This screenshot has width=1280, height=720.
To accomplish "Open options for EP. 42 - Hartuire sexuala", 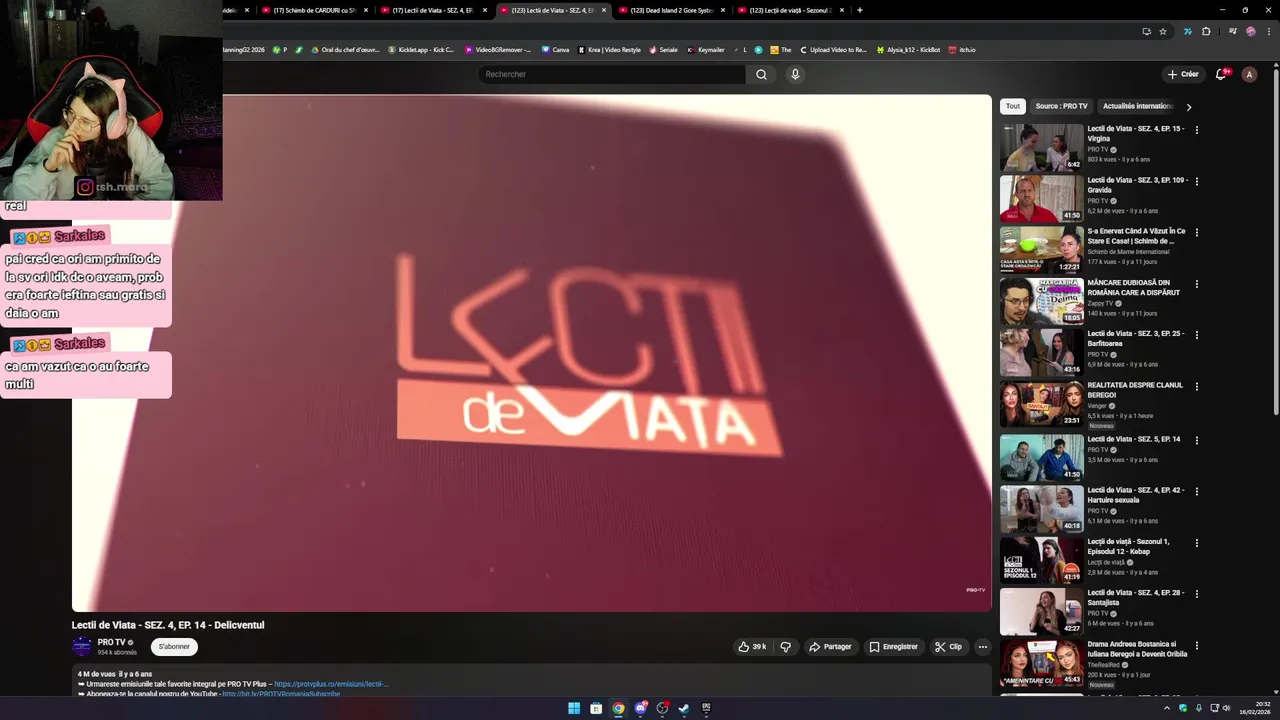I will [1196, 491].
